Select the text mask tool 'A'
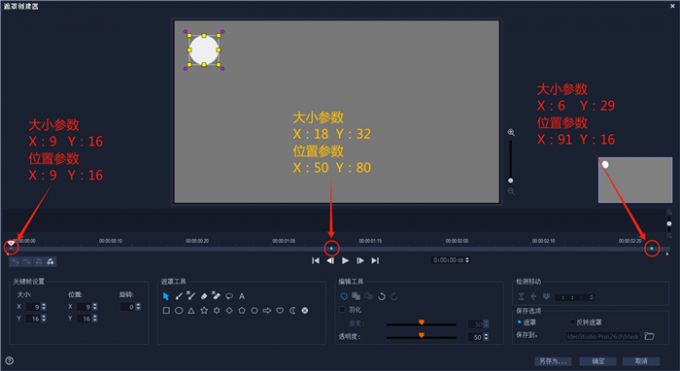 click(x=242, y=296)
